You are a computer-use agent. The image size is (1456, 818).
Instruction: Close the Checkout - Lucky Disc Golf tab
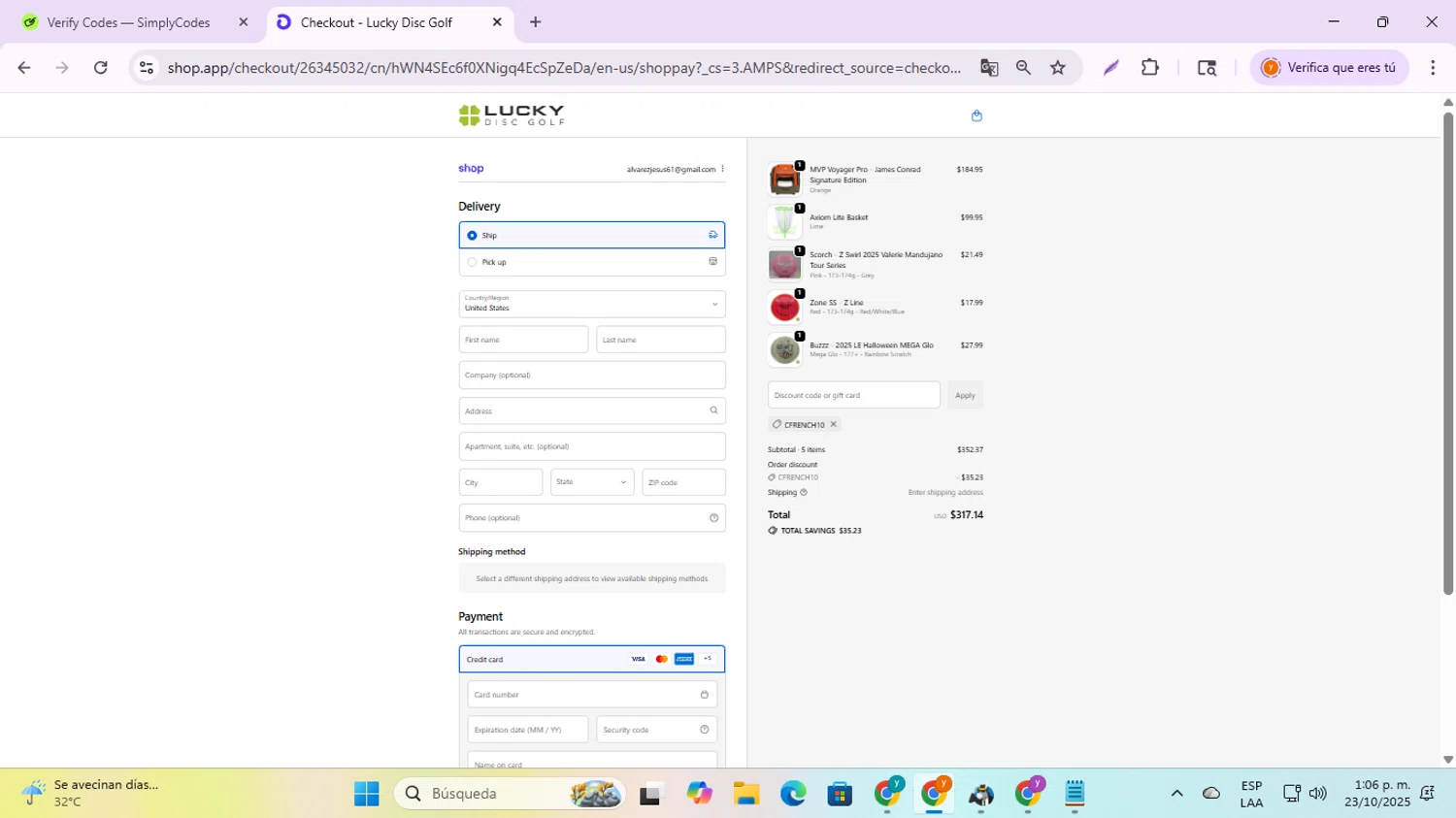coord(497,22)
